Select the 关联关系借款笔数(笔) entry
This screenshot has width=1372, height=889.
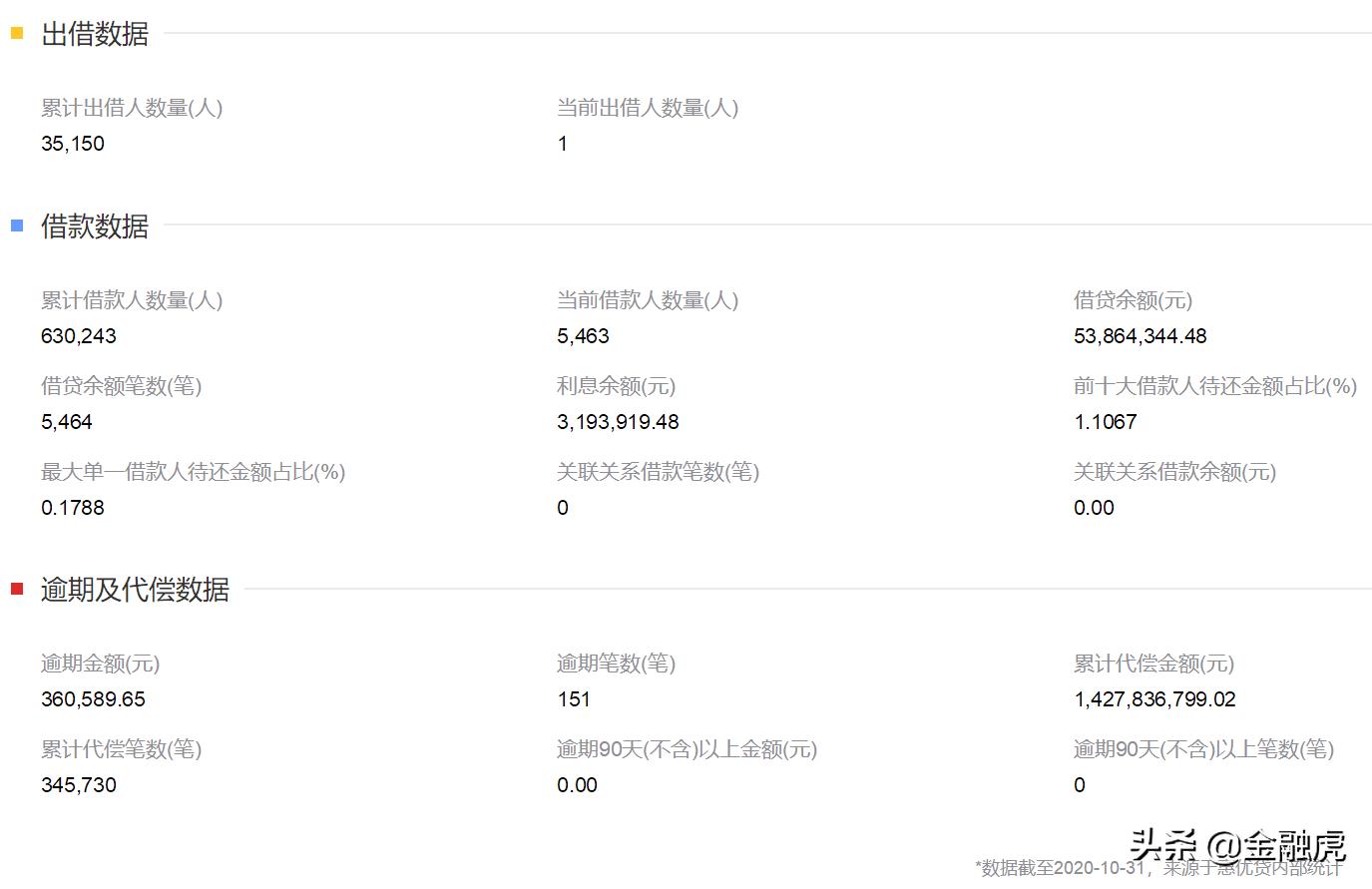(659, 471)
